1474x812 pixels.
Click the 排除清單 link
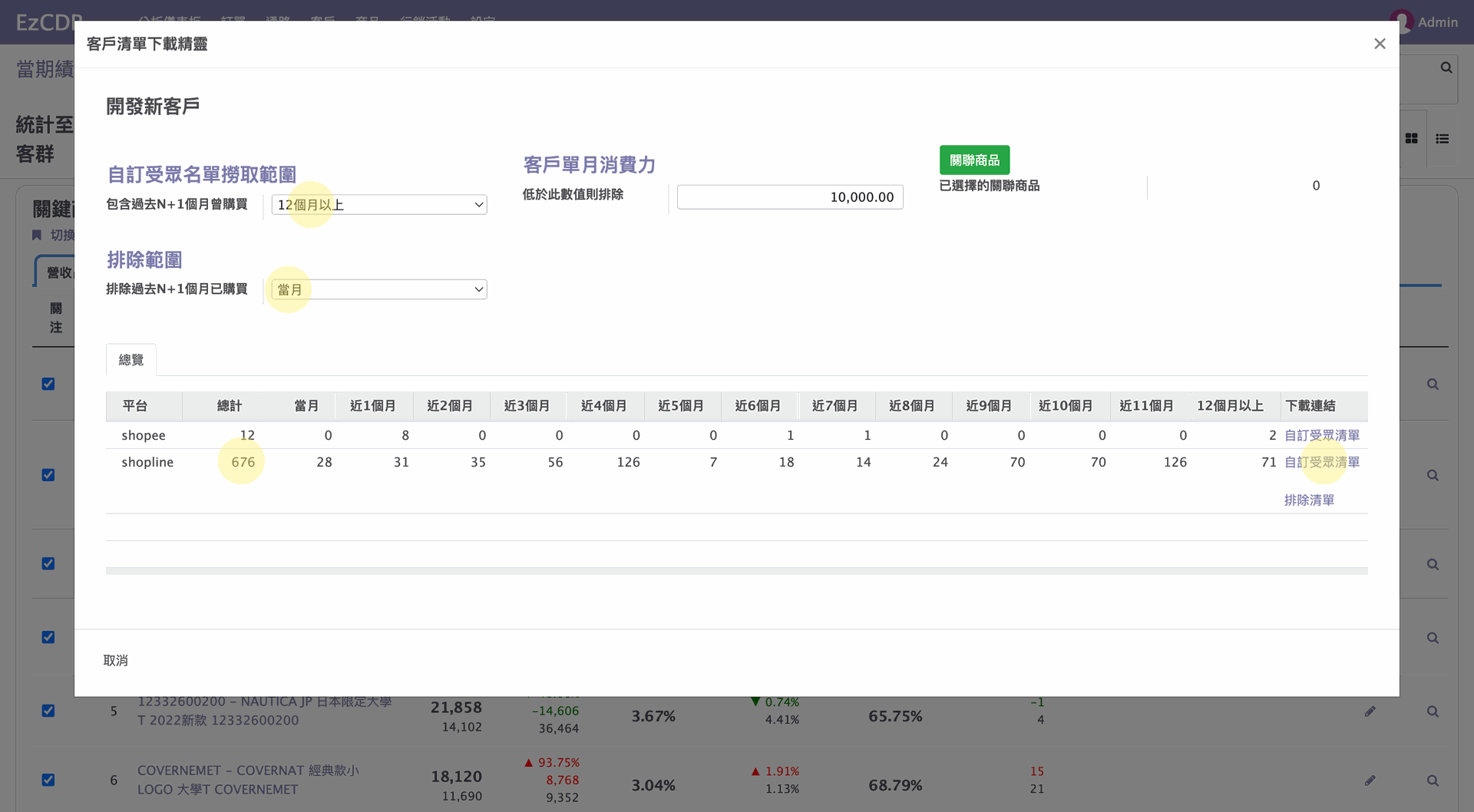coord(1309,500)
